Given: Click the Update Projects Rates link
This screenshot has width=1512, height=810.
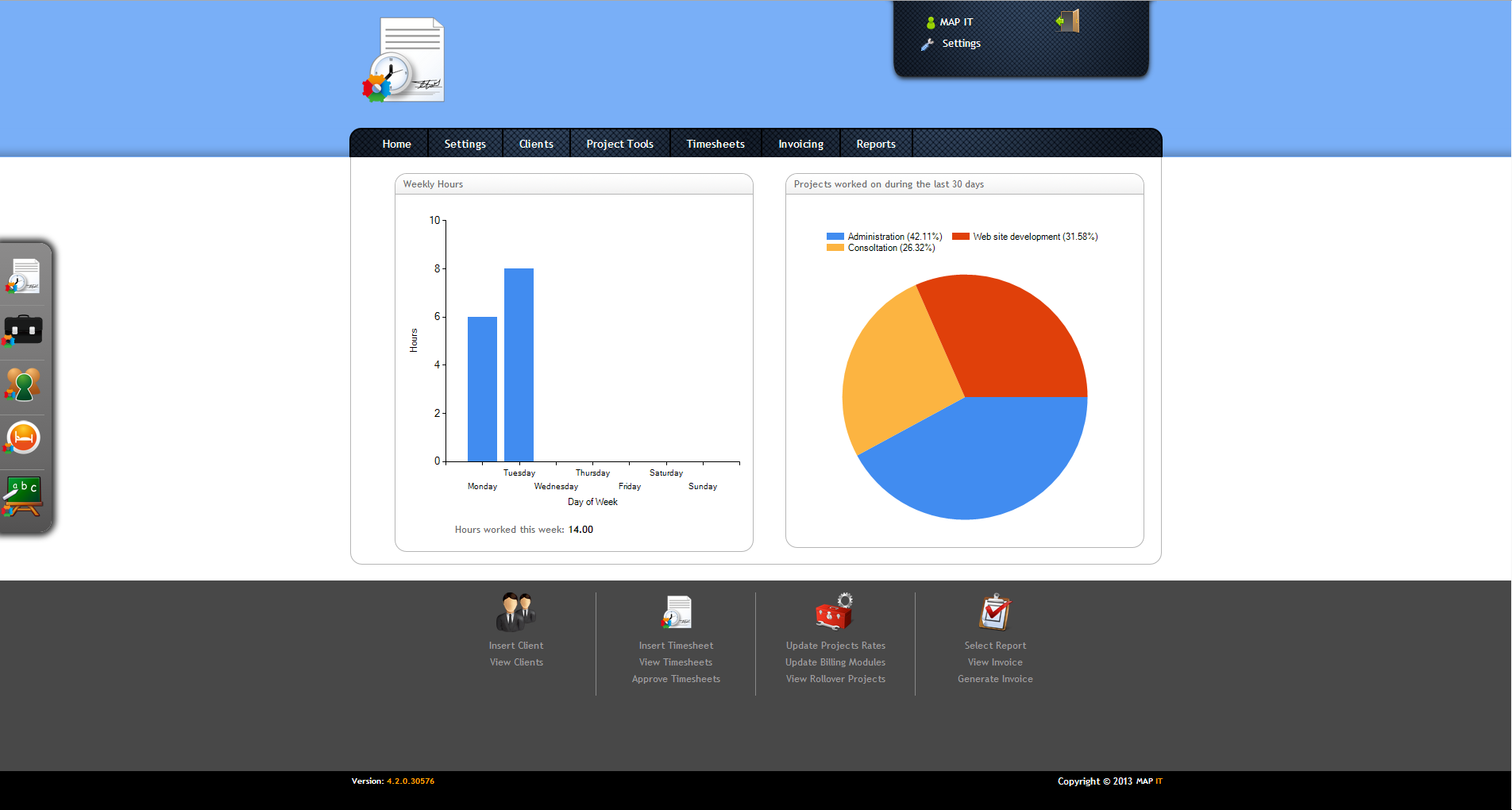Looking at the screenshot, I should click(835, 646).
